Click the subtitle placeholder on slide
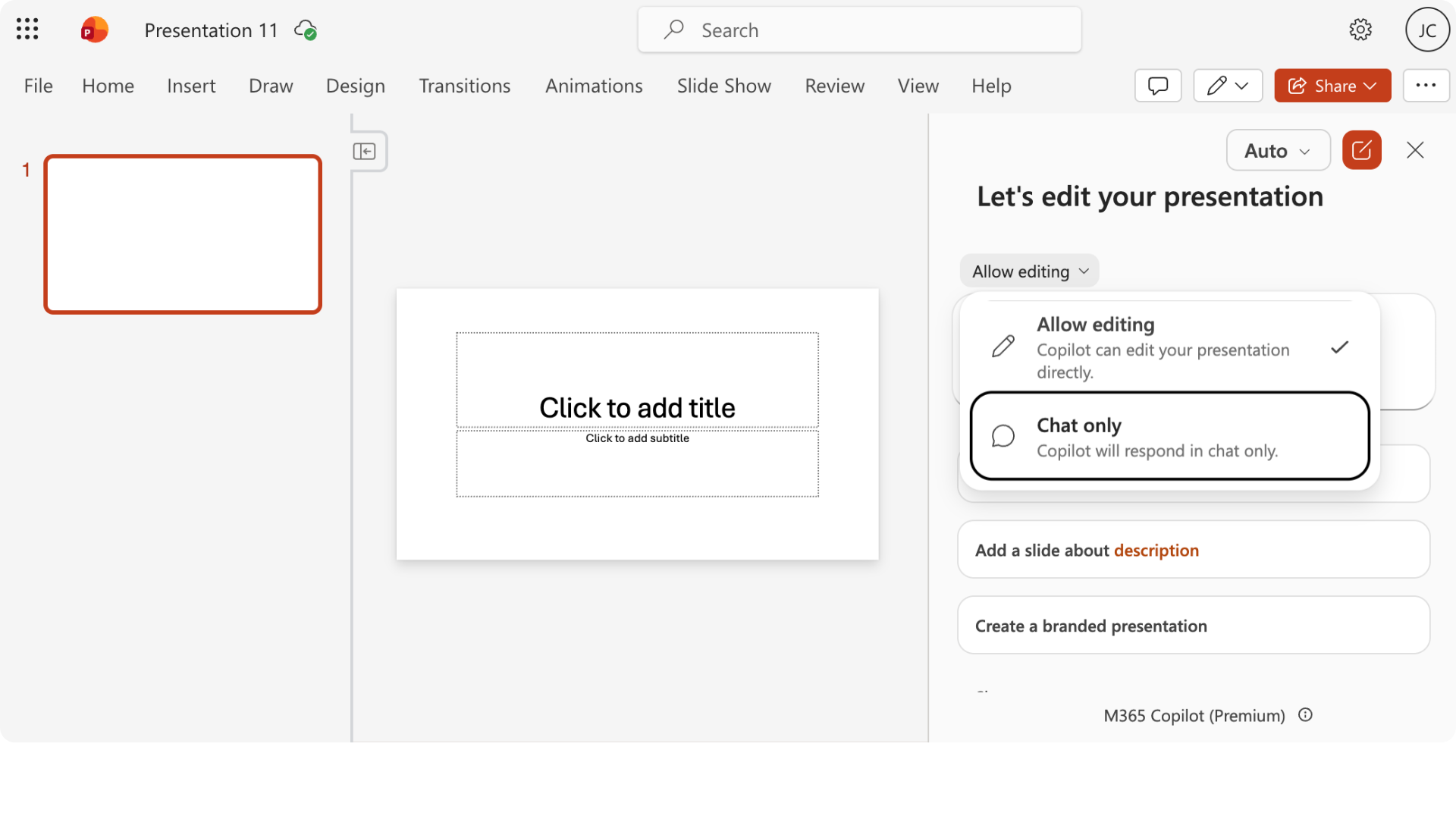1456x819 pixels. point(637,463)
